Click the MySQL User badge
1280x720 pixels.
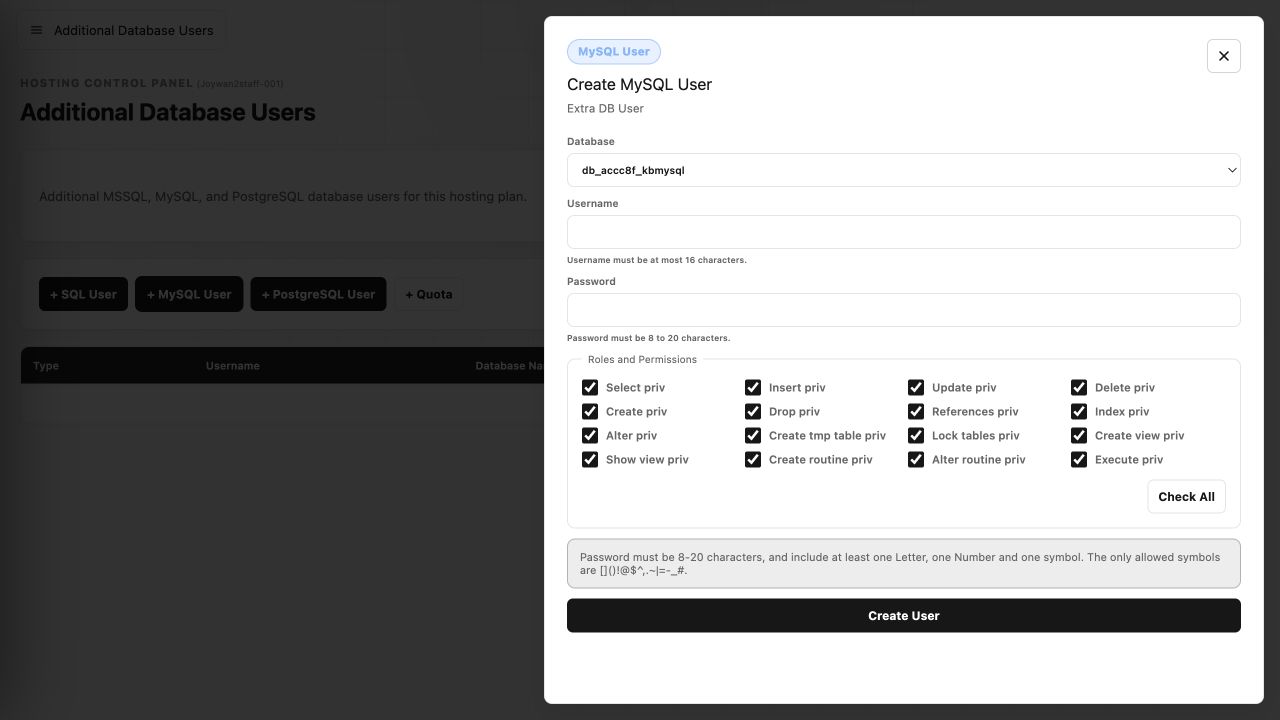[614, 52]
